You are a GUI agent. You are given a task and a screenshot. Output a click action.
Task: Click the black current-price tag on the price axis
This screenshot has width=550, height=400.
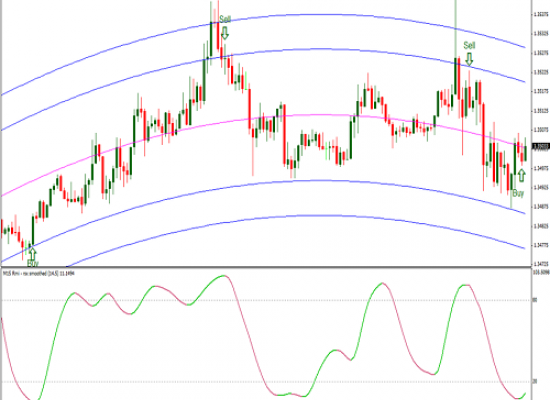tap(540, 146)
